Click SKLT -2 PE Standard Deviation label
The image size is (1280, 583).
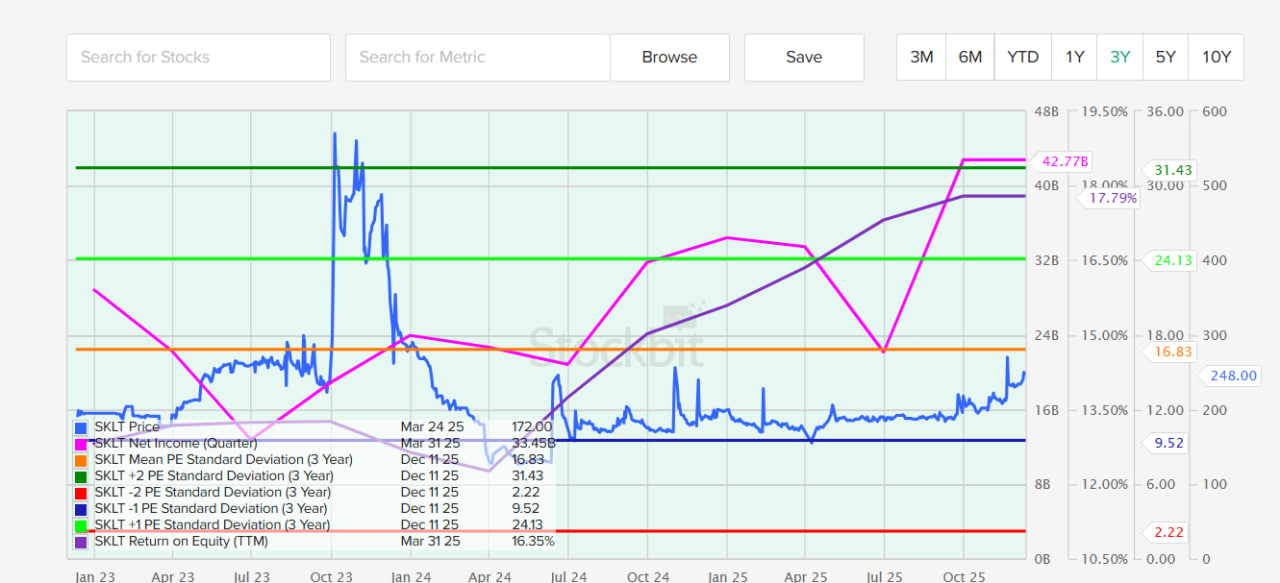pyautogui.click(x=212, y=492)
